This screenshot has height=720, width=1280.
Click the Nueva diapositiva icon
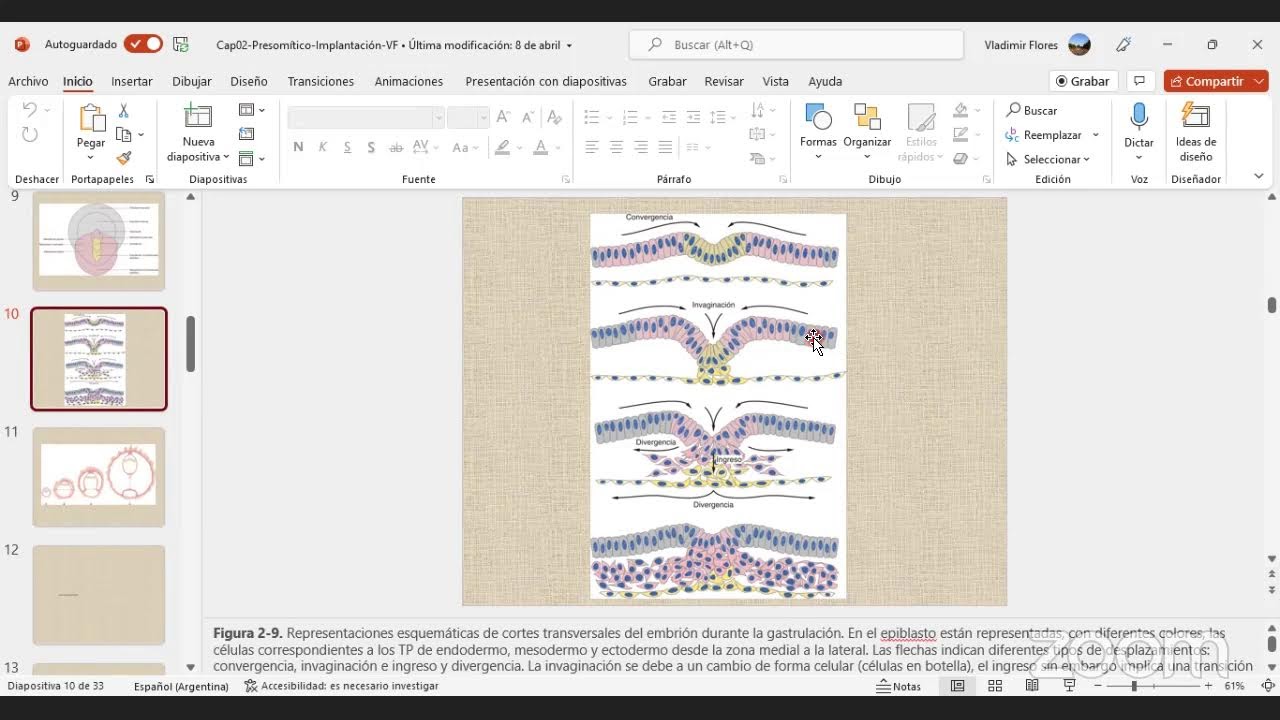(x=198, y=116)
